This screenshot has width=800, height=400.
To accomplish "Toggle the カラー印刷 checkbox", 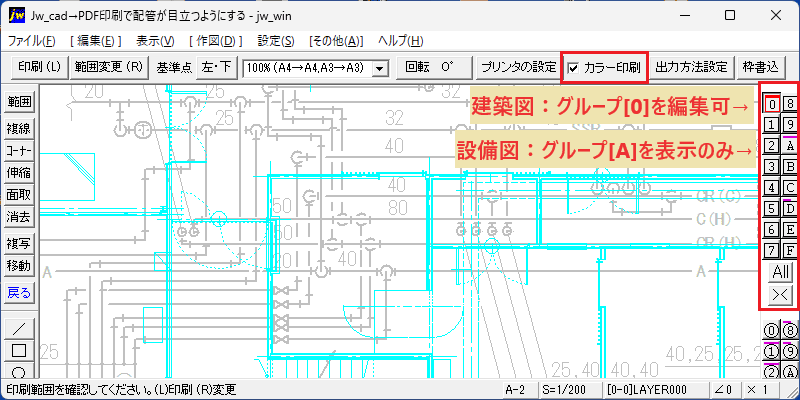I will tap(574, 68).
